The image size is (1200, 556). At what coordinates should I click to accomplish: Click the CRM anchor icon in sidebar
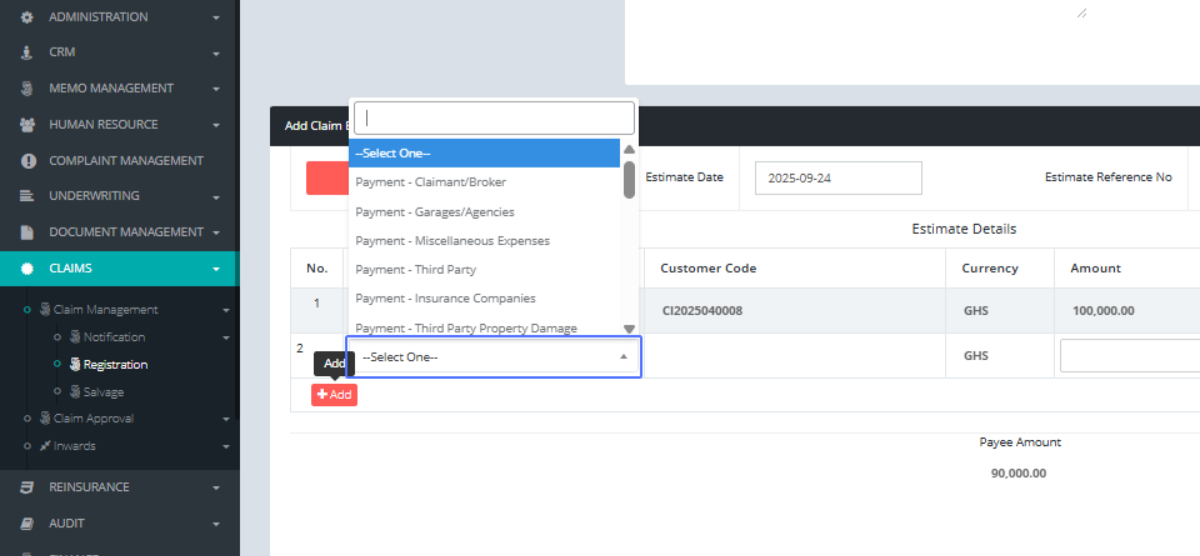coord(27,52)
